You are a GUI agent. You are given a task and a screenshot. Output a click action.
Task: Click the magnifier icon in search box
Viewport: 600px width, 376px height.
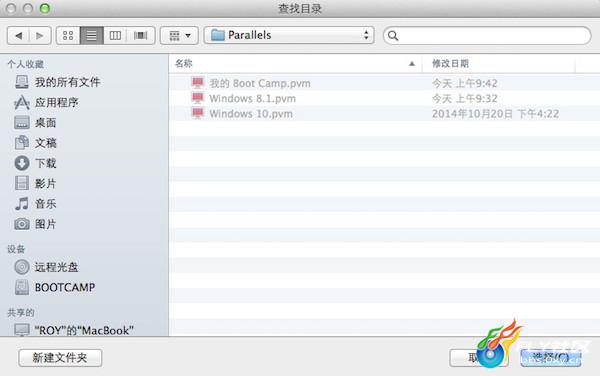pyautogui.click(x=393, y=36)
